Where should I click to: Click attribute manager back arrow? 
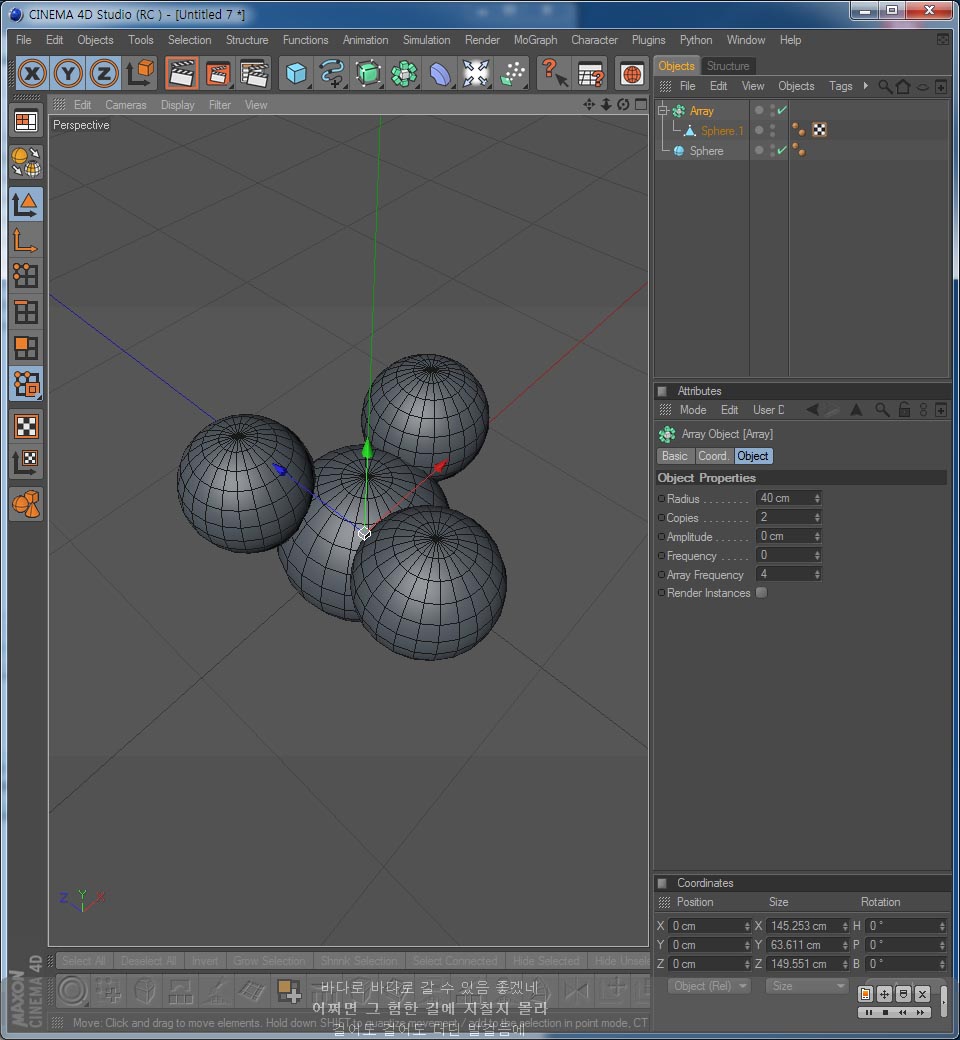812,410
